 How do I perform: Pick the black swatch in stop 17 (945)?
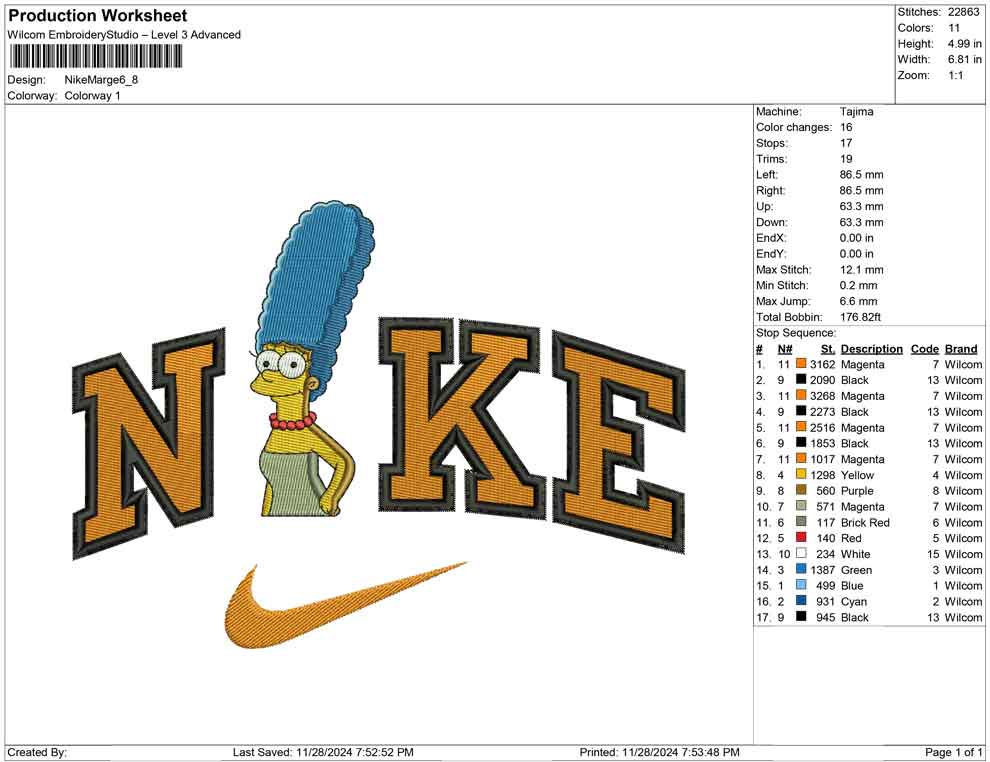[801, 616]
